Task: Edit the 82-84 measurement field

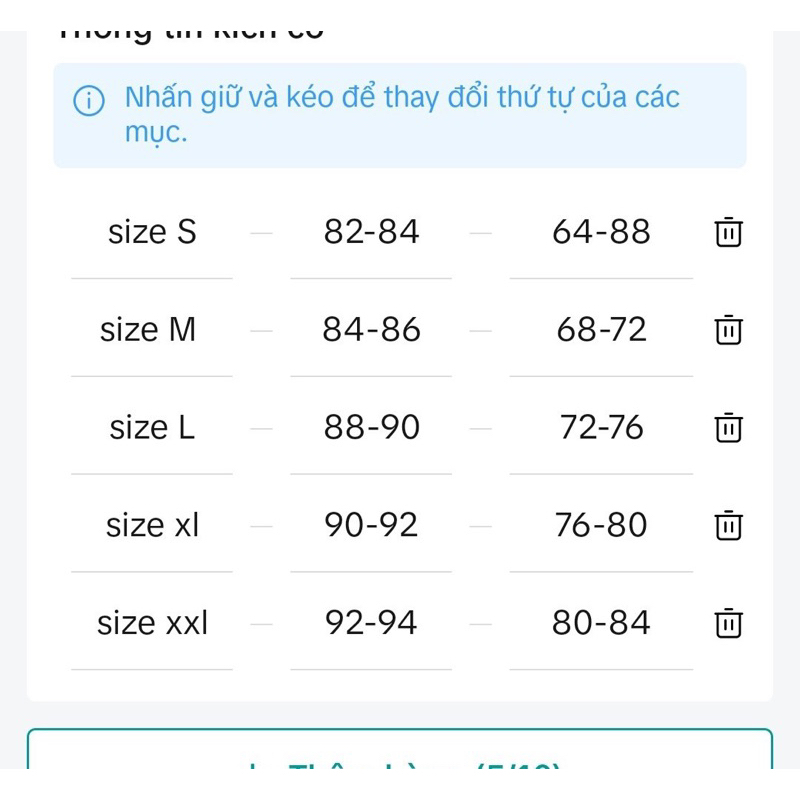Action: [371, 233]
